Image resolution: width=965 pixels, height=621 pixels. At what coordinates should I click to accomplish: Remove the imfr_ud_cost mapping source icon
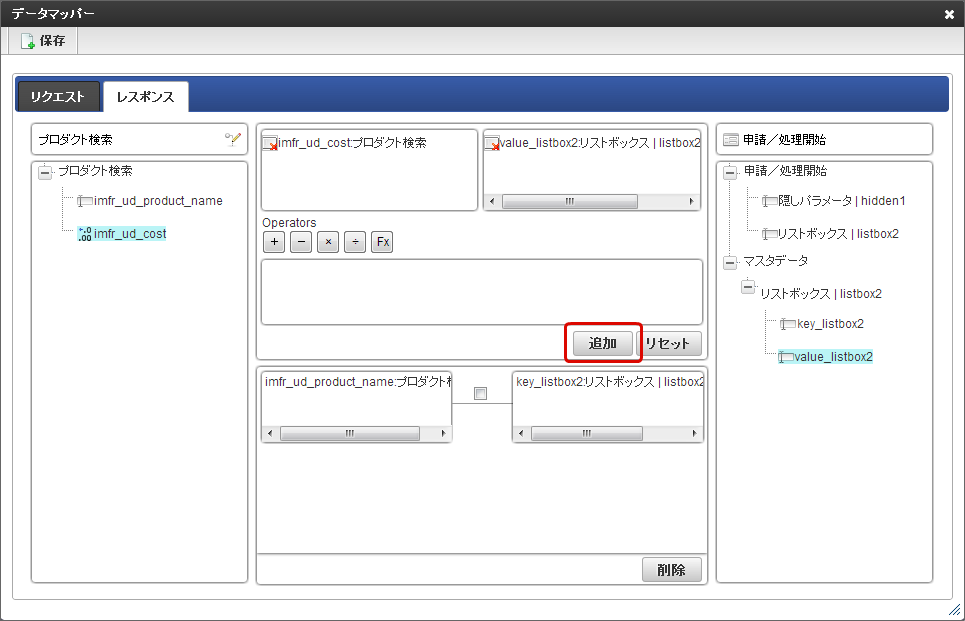click(270, 144)
